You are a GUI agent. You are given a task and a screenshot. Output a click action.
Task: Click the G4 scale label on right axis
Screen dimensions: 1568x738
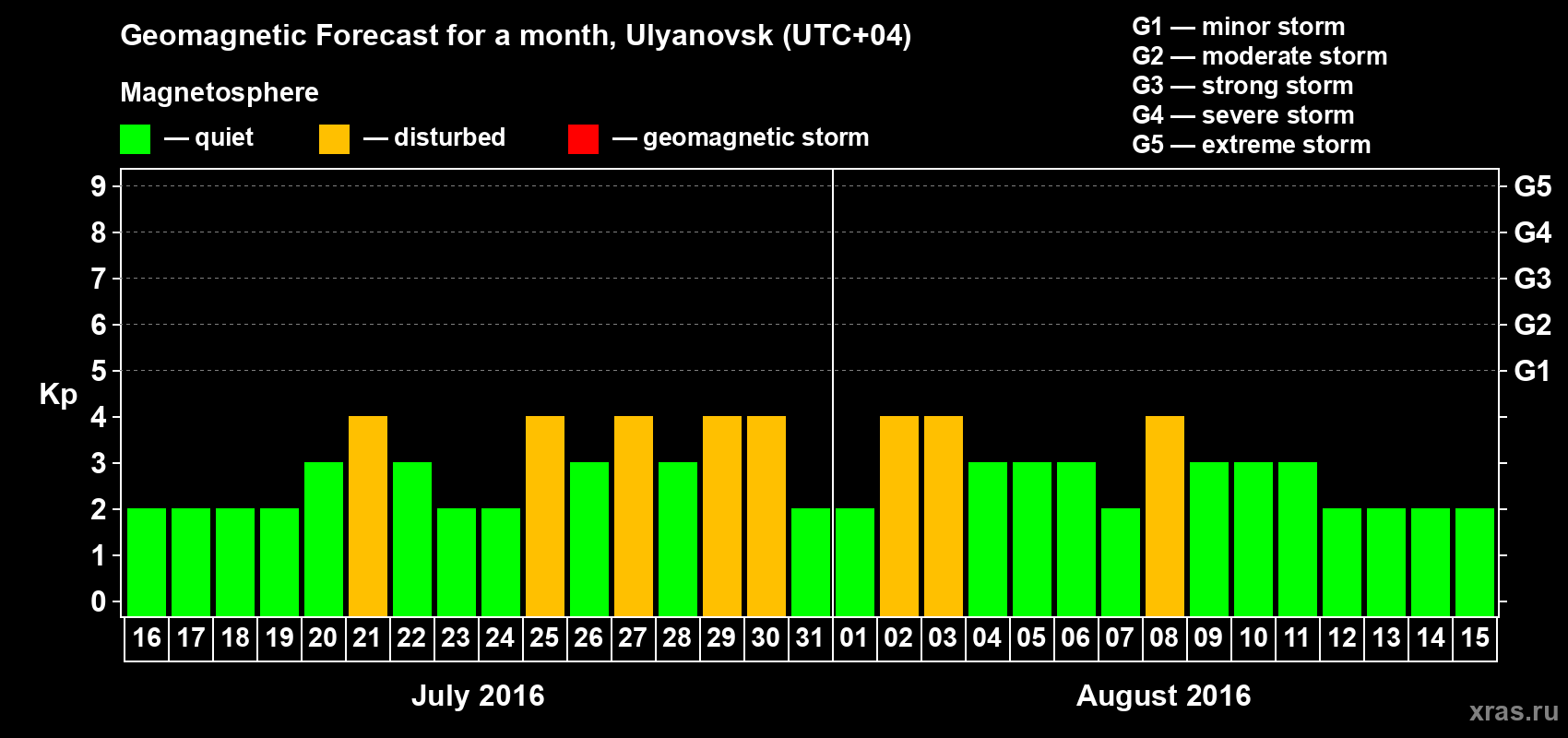pos(1533,232)
